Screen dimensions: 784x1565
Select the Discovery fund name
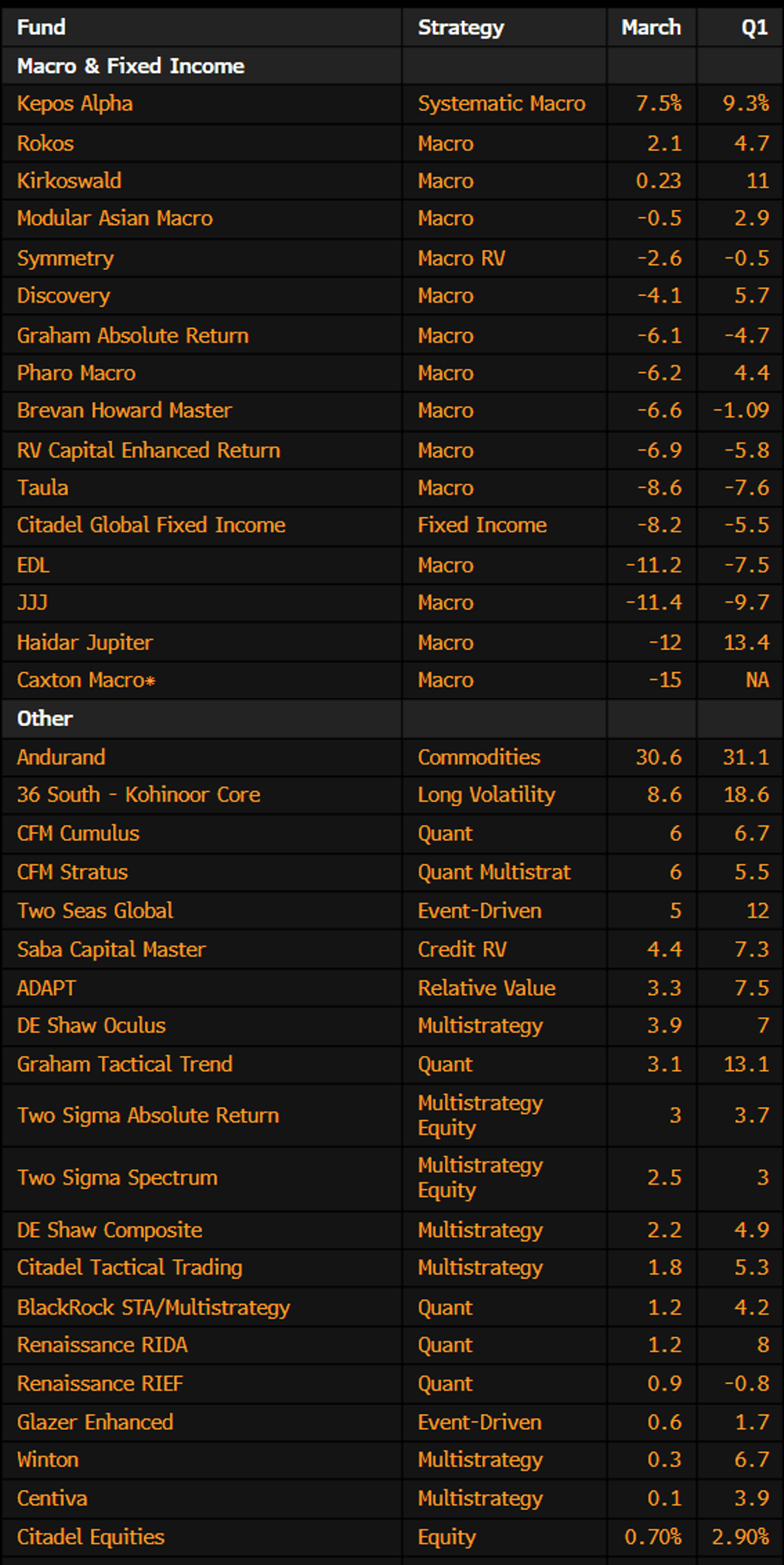[x=63, y=295]
